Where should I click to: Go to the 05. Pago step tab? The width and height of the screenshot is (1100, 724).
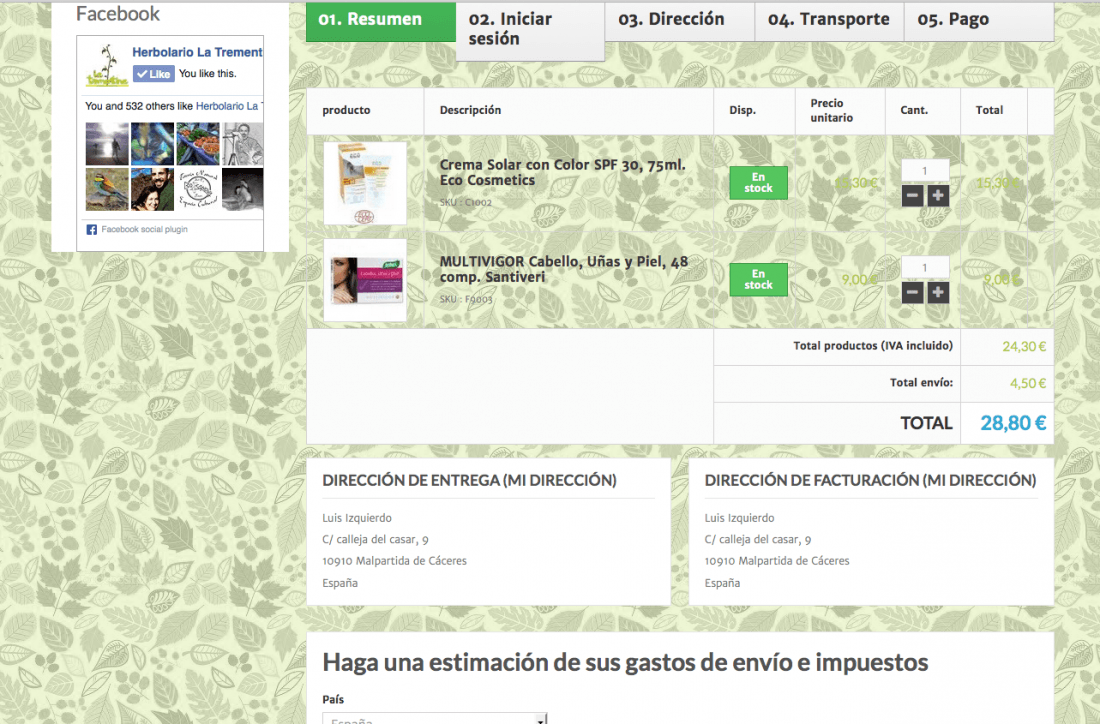pos(979,21)
